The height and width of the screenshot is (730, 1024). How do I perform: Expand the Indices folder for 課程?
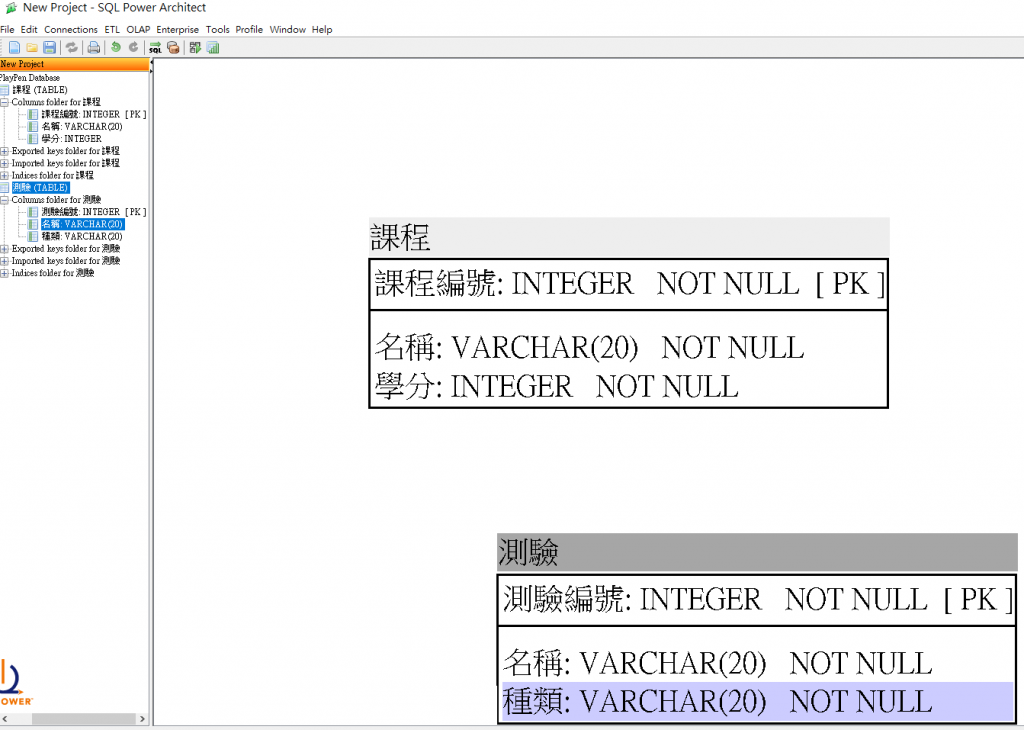[4, 176]
